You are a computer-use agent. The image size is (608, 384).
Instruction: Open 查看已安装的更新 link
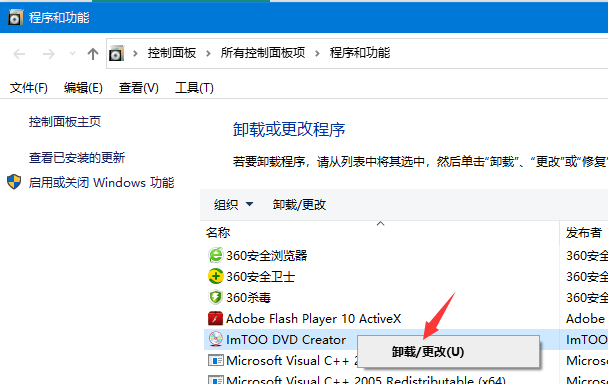coord(77,157)
